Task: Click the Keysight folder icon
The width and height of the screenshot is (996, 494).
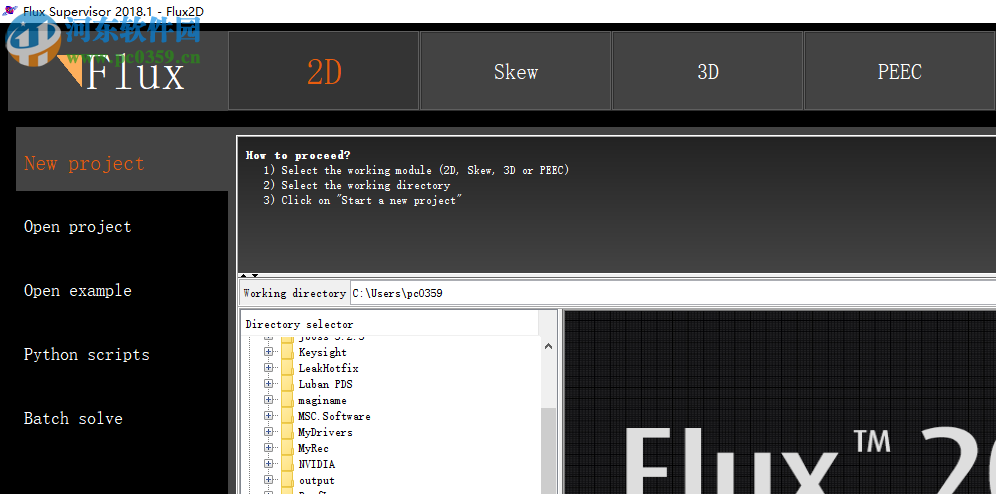Action: click(287, 352)
